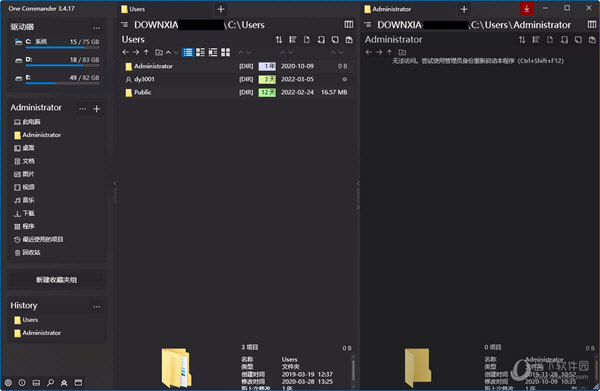
Task: Toggle columns layout icon in Administrator pane
Action: 592,24
